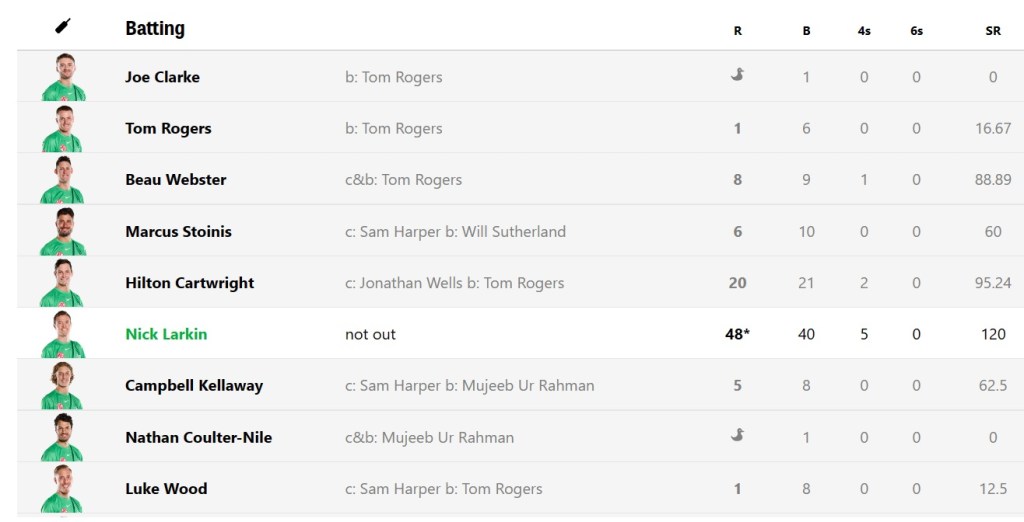Click Nick Larkin's 48* runs score

click(738, 334)
